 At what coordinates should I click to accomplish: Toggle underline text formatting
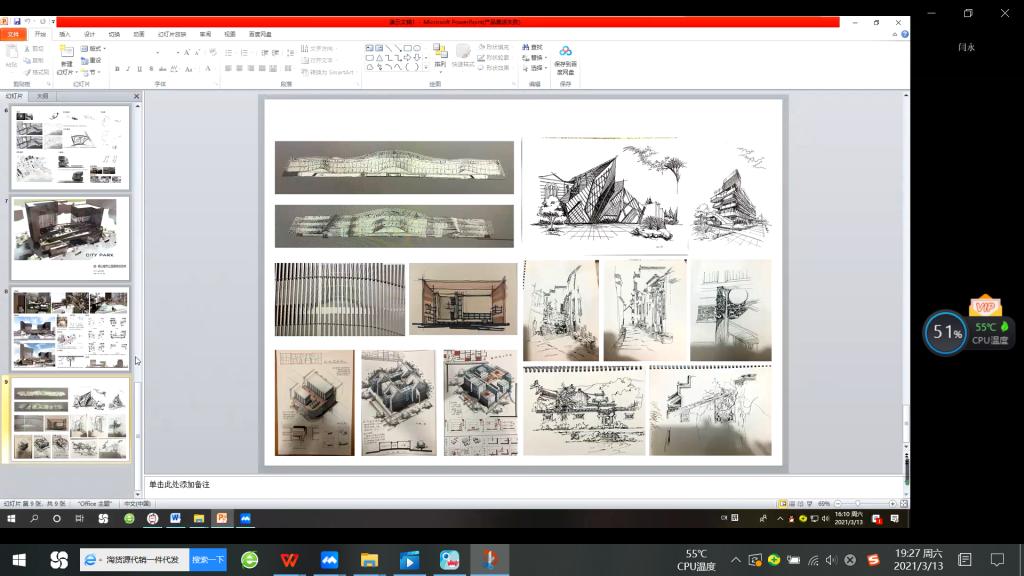click(139, 69)
